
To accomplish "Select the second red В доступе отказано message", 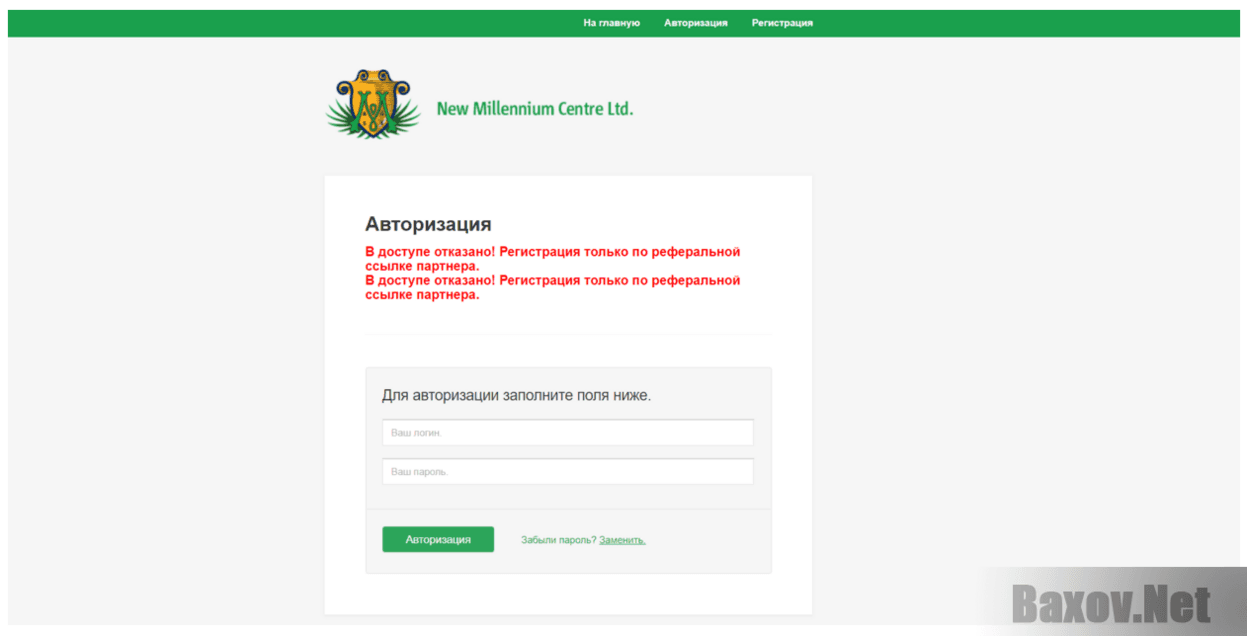I will [x=553, y=287].
